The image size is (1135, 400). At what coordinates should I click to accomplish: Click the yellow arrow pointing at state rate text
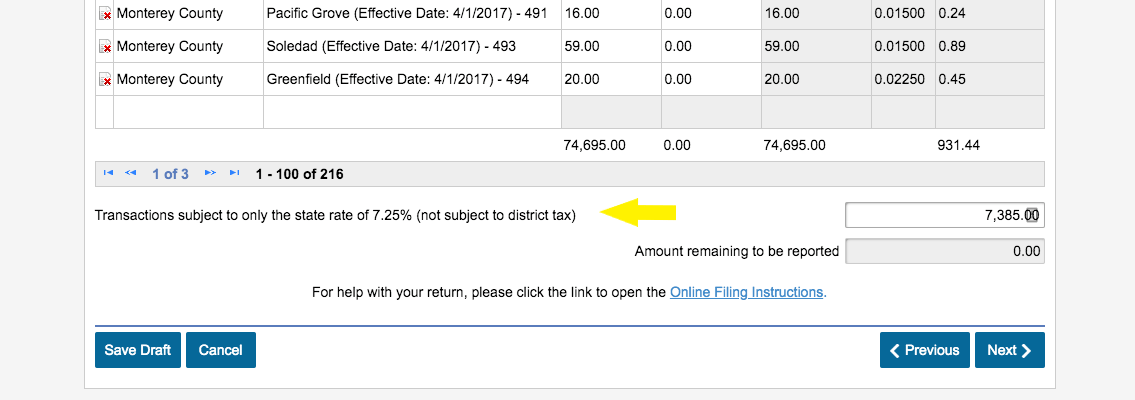[639, 212]
